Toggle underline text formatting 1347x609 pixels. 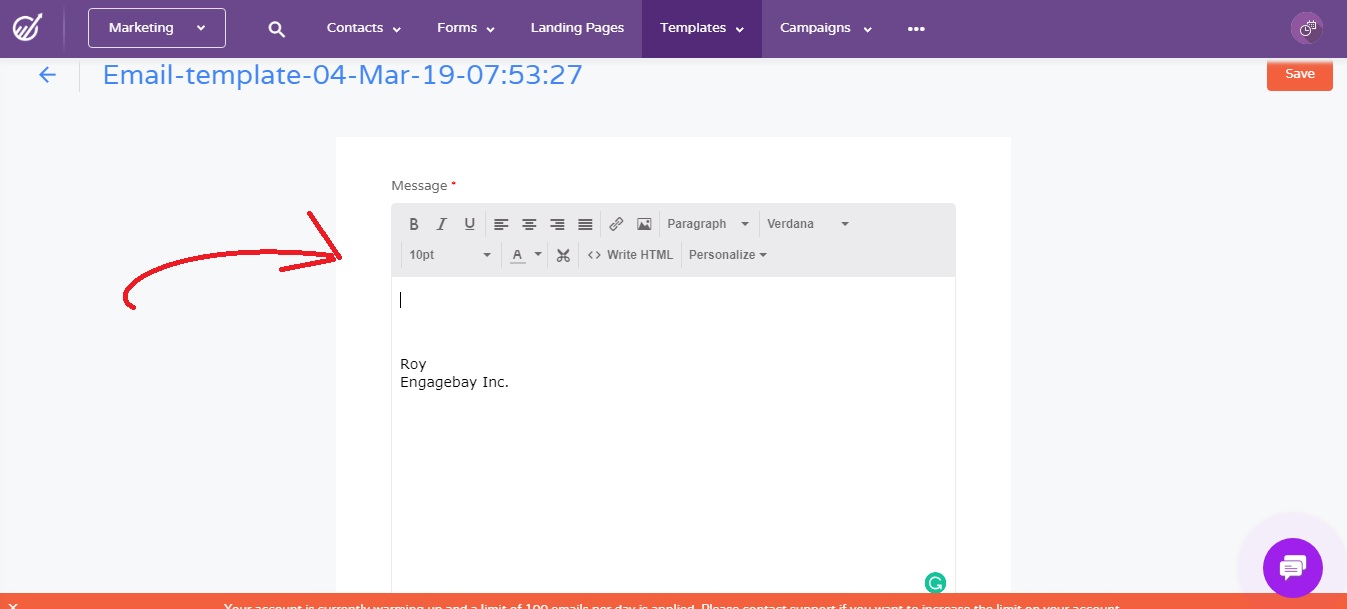tap(469, 224)
